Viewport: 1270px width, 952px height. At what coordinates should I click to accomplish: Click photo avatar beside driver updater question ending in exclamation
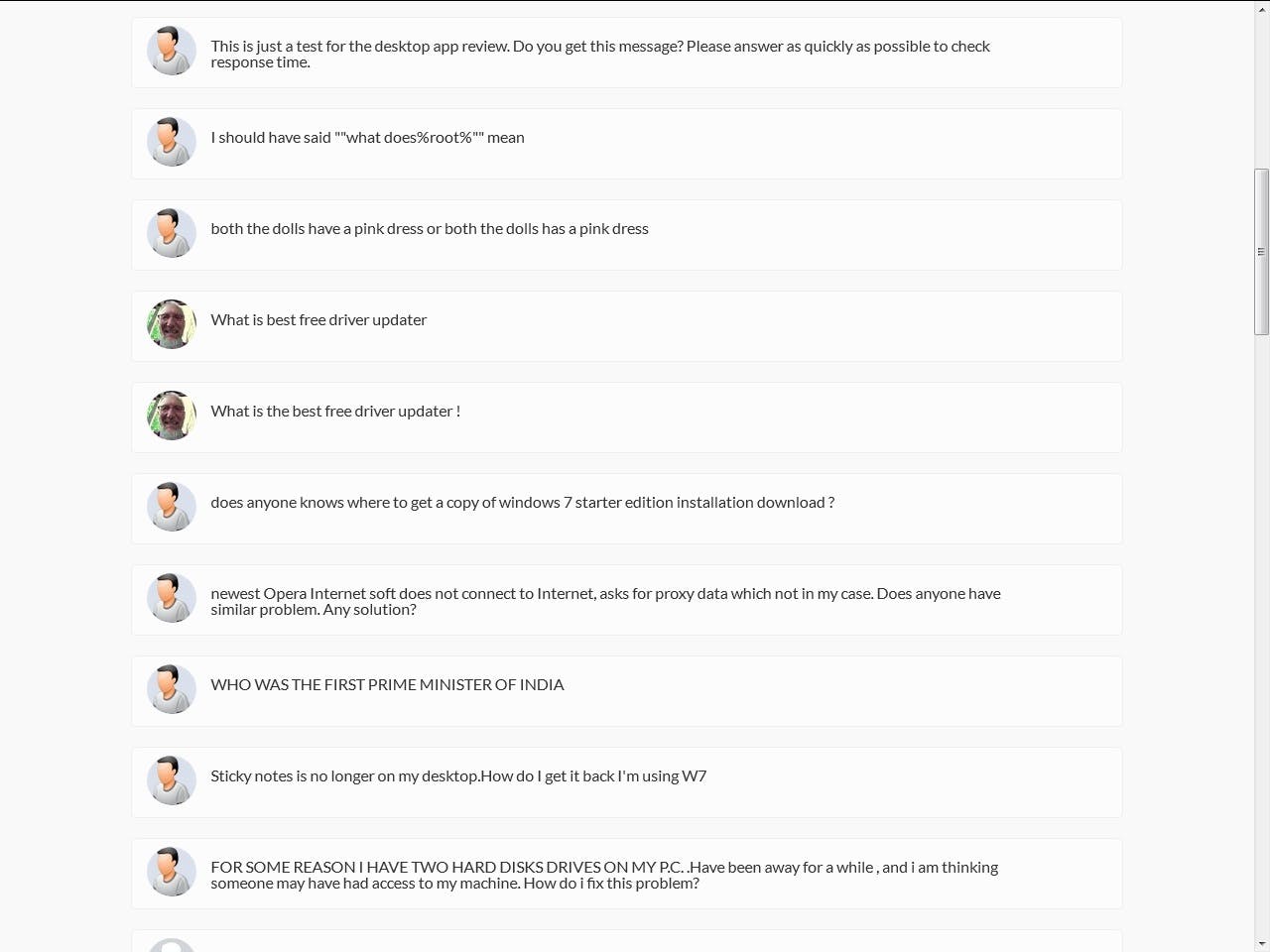pyautogui.click(x=172, y=416)
